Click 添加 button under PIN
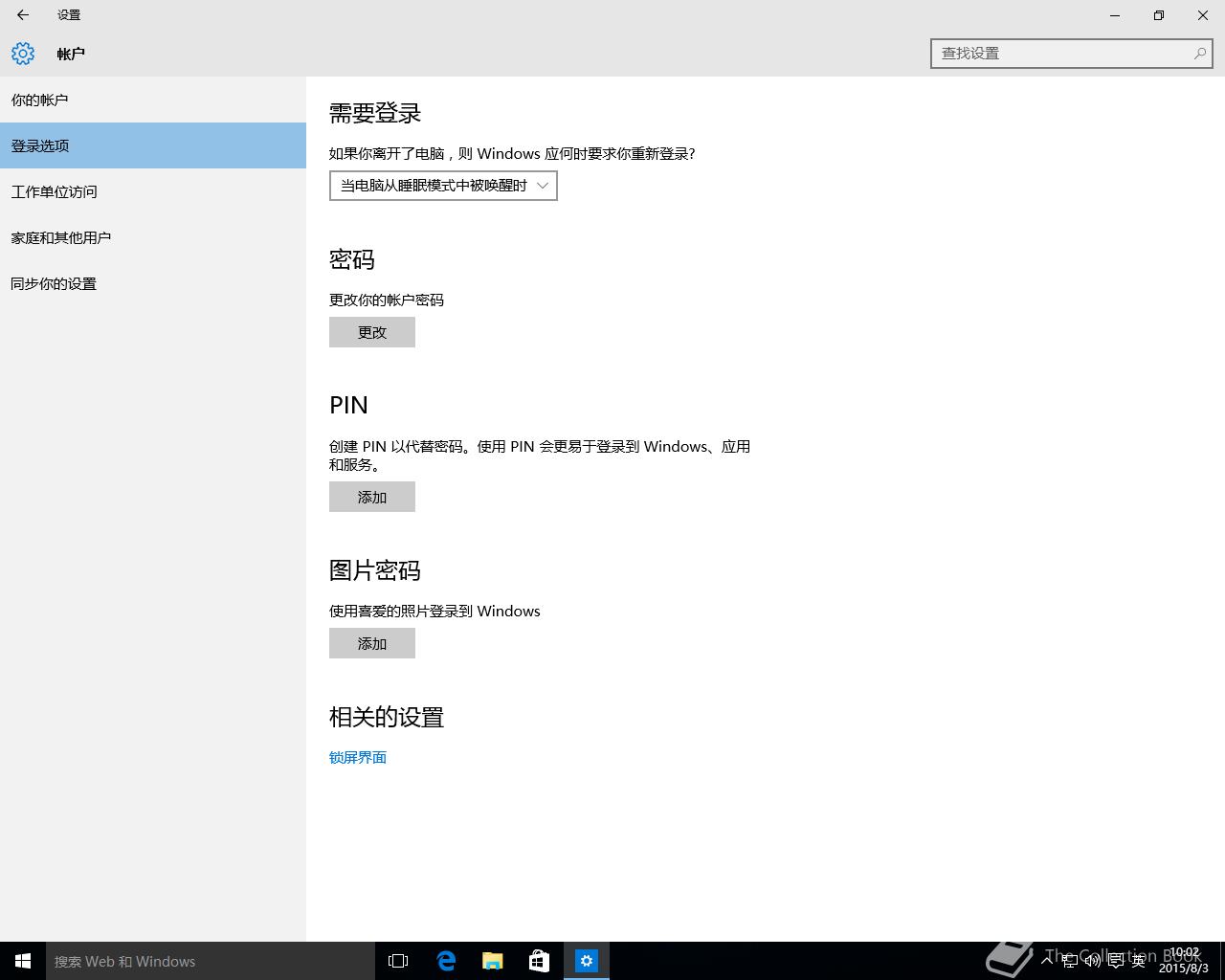The image size is (1225, 980). point(372,497)
